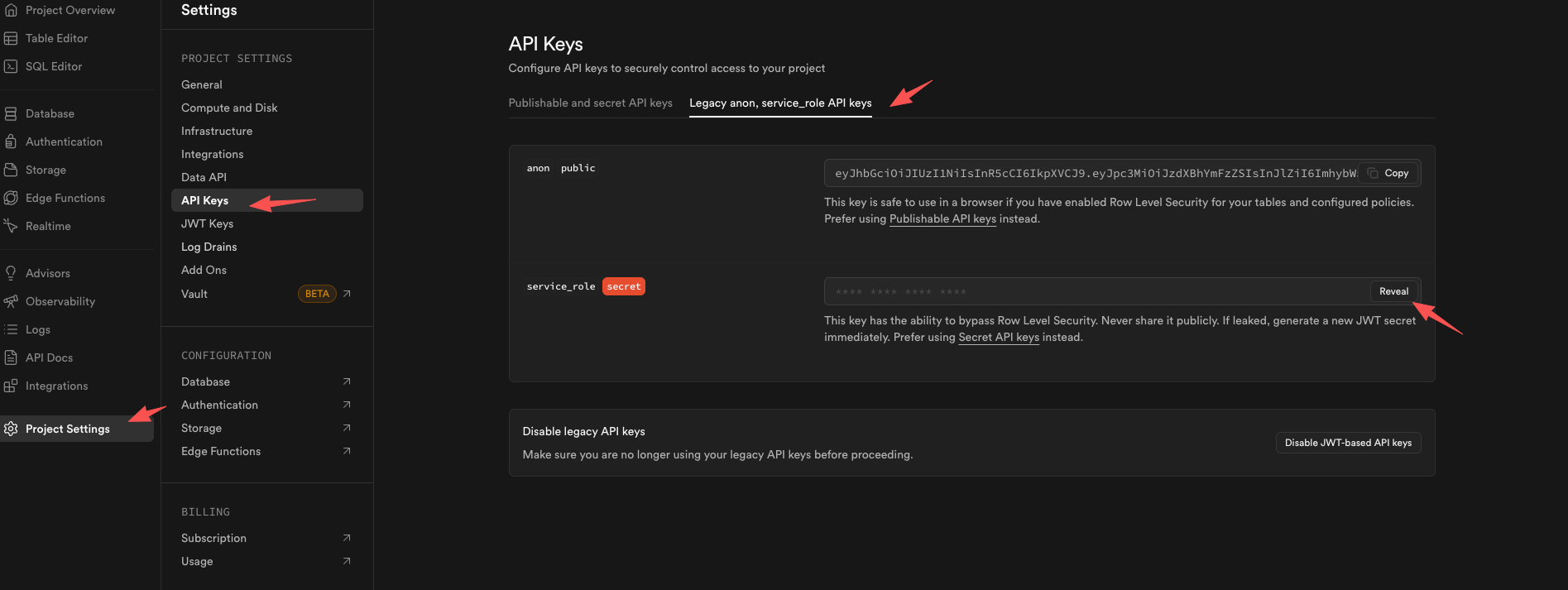Follow the Publishable API keys link
Image resolution: width=1568 pixels, height=590 pixels.
pyautogui.click(x=942, y=219)
